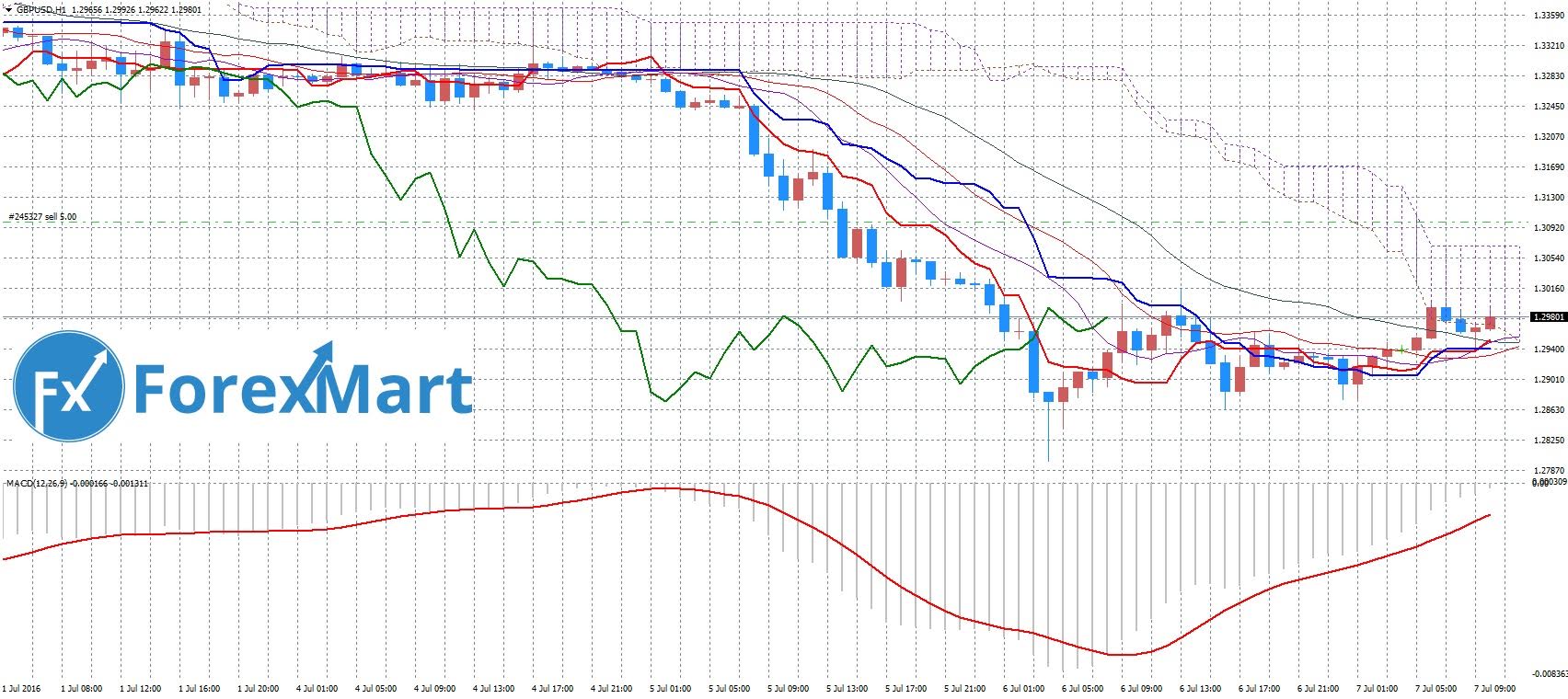Click time axis label '7 Jul 01:00'
This screenshot has width=1568, height=699.
point(1377,688)
